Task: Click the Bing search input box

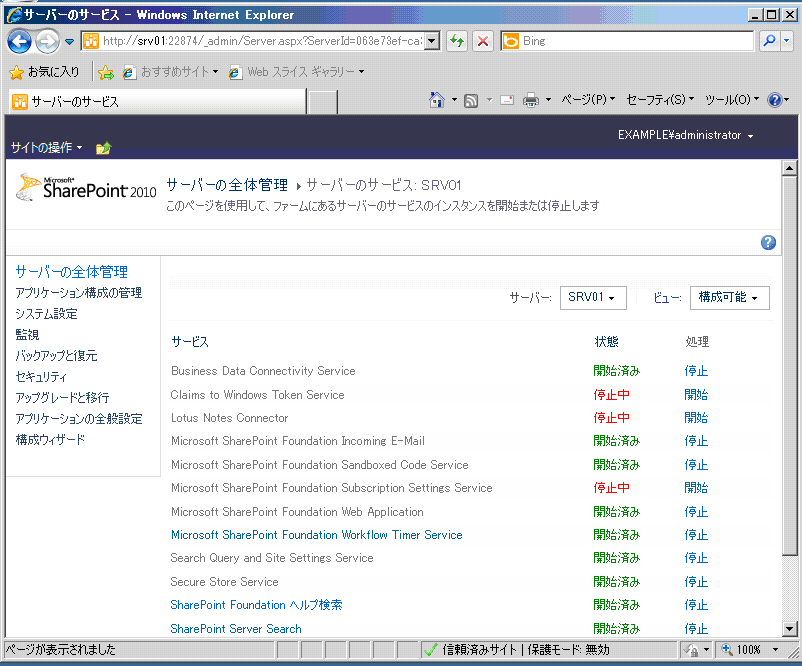Action: pyautogui.click(x=627, y=41)
